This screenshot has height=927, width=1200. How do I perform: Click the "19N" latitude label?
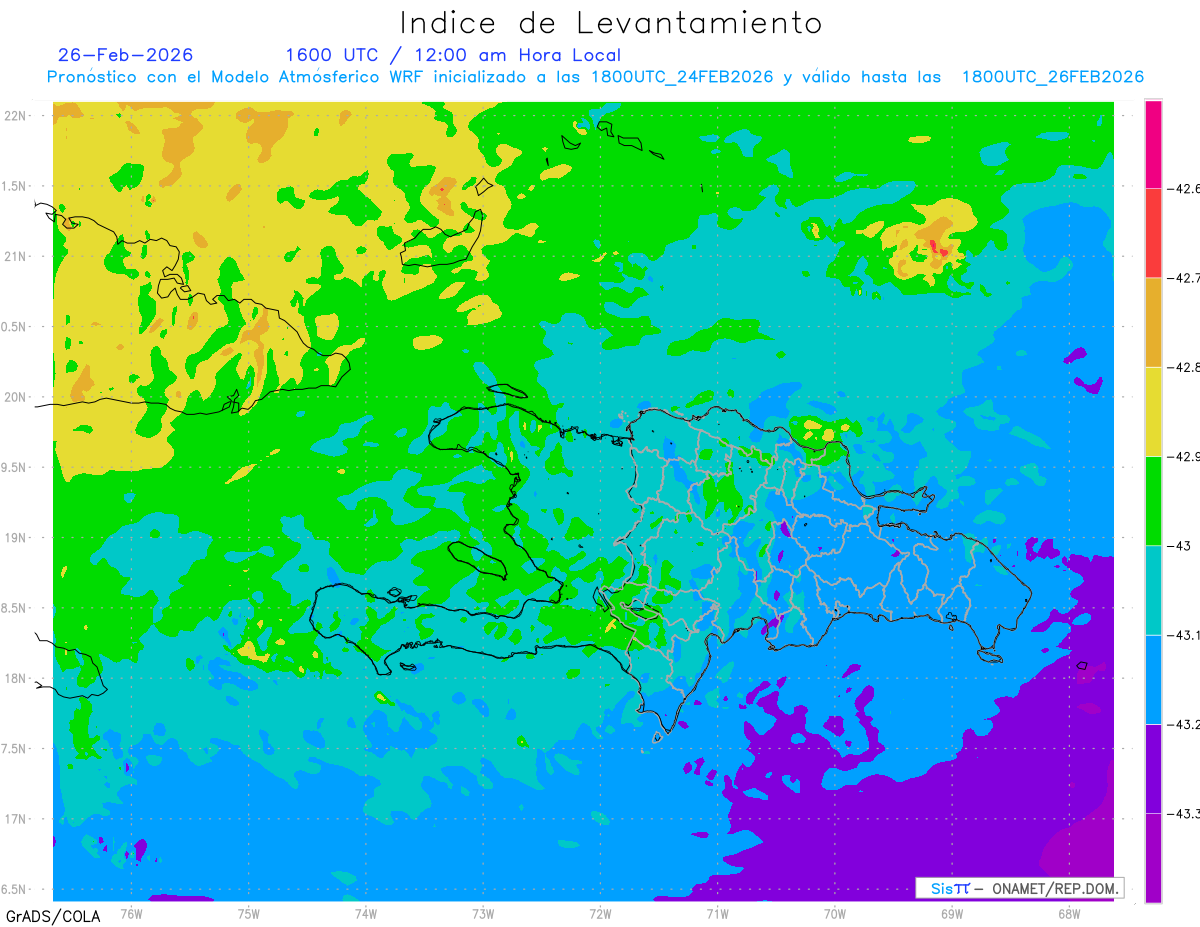pyautogui.click(x=15, y=537)
